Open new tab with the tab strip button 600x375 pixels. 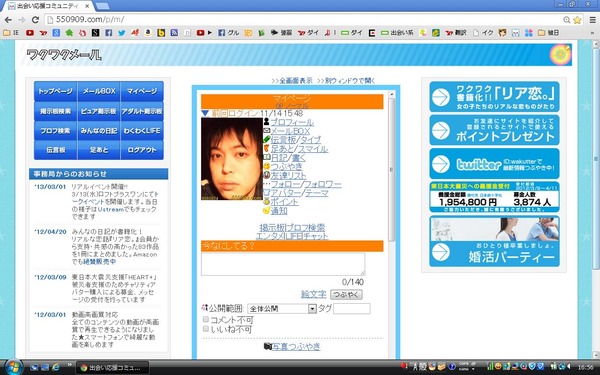102,6
